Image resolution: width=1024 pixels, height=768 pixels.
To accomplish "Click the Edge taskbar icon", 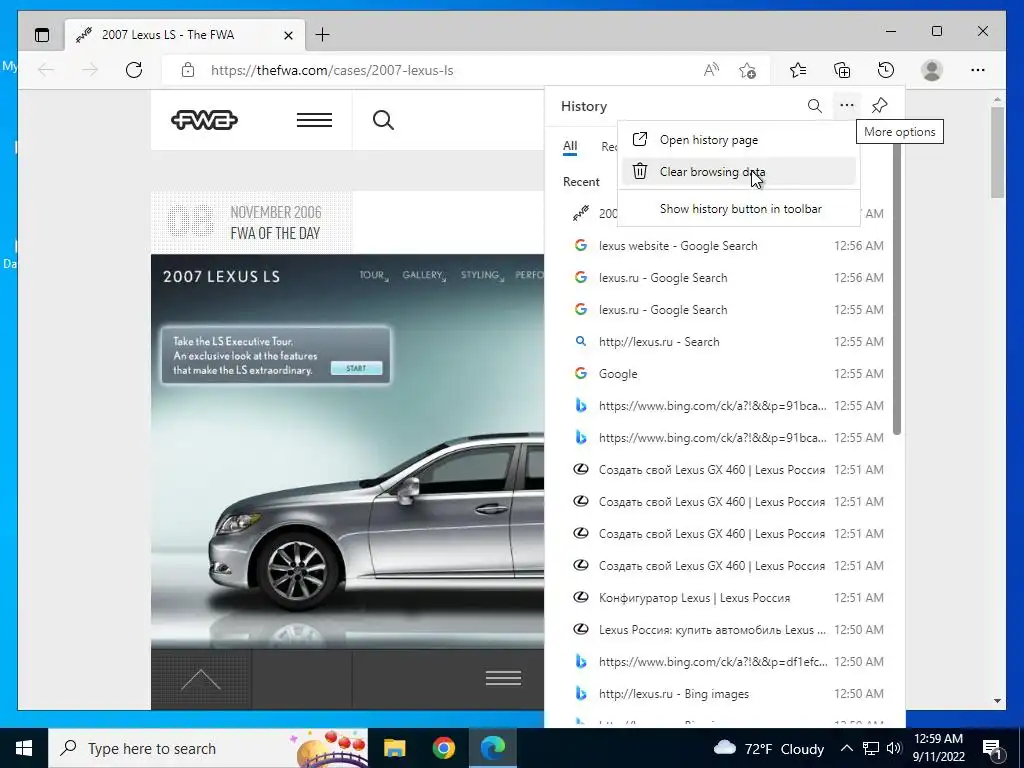I will point(493,748).
